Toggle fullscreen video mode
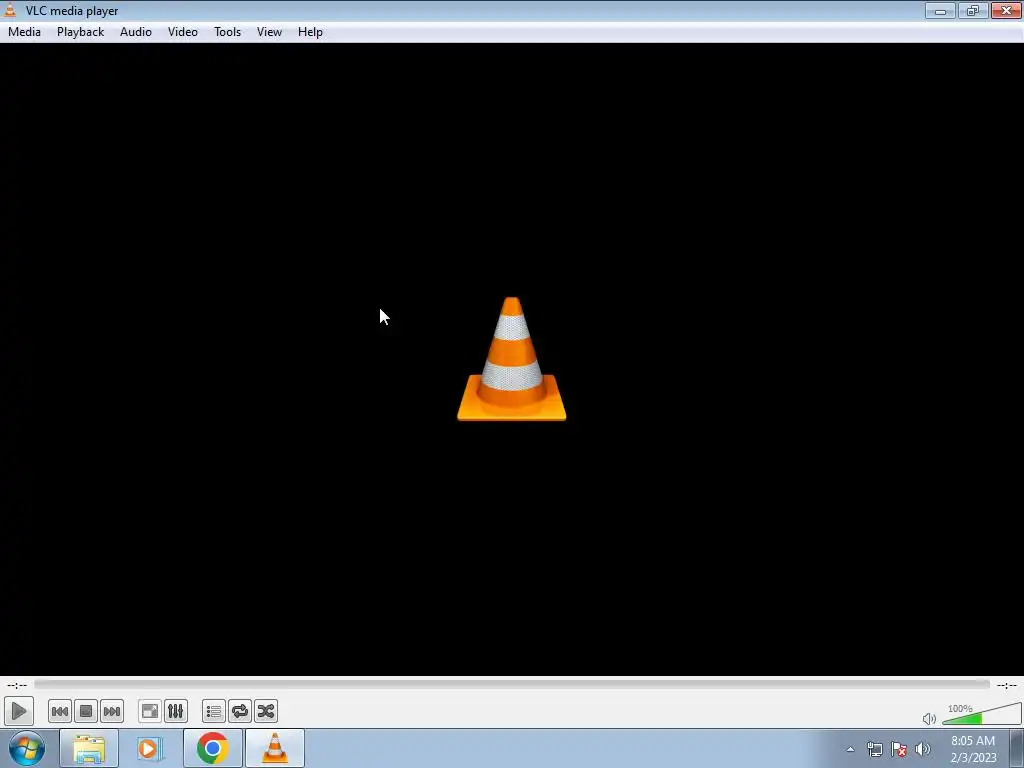This screenshot has height=768, width=1024. click(150, 711)
